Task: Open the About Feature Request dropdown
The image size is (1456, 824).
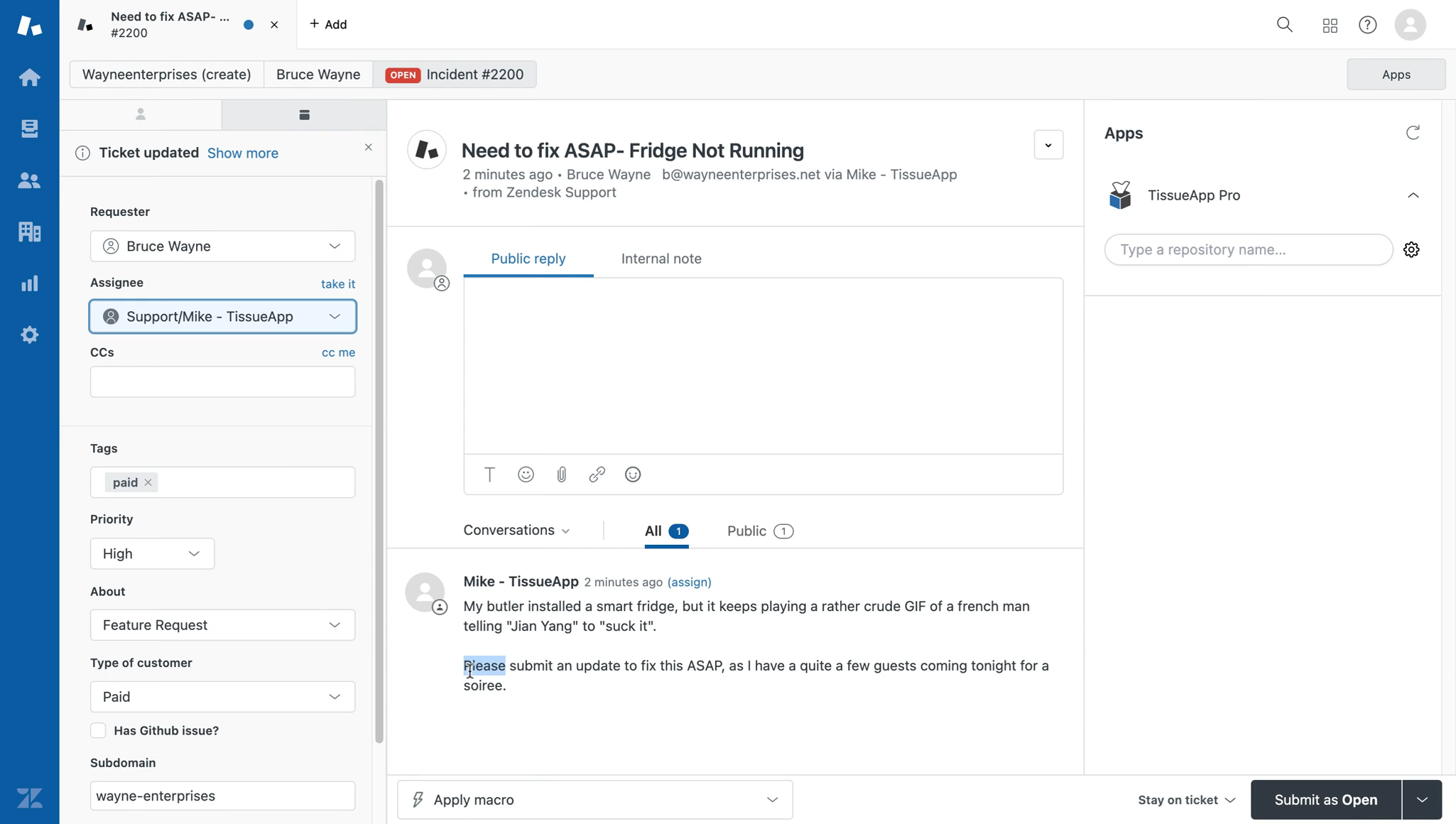Action: point(222,625)
